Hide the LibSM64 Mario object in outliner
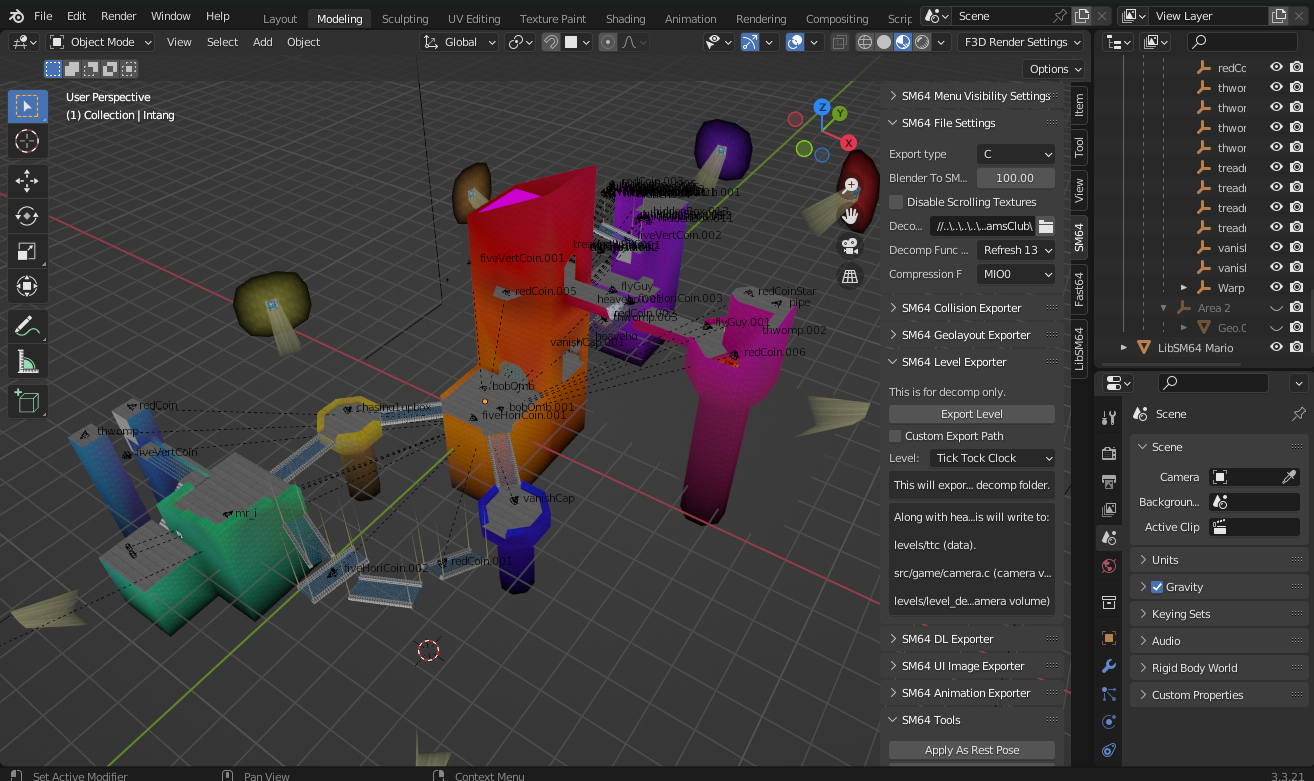This screenshot has width=1314, height=781. (x=1276, y=348)
